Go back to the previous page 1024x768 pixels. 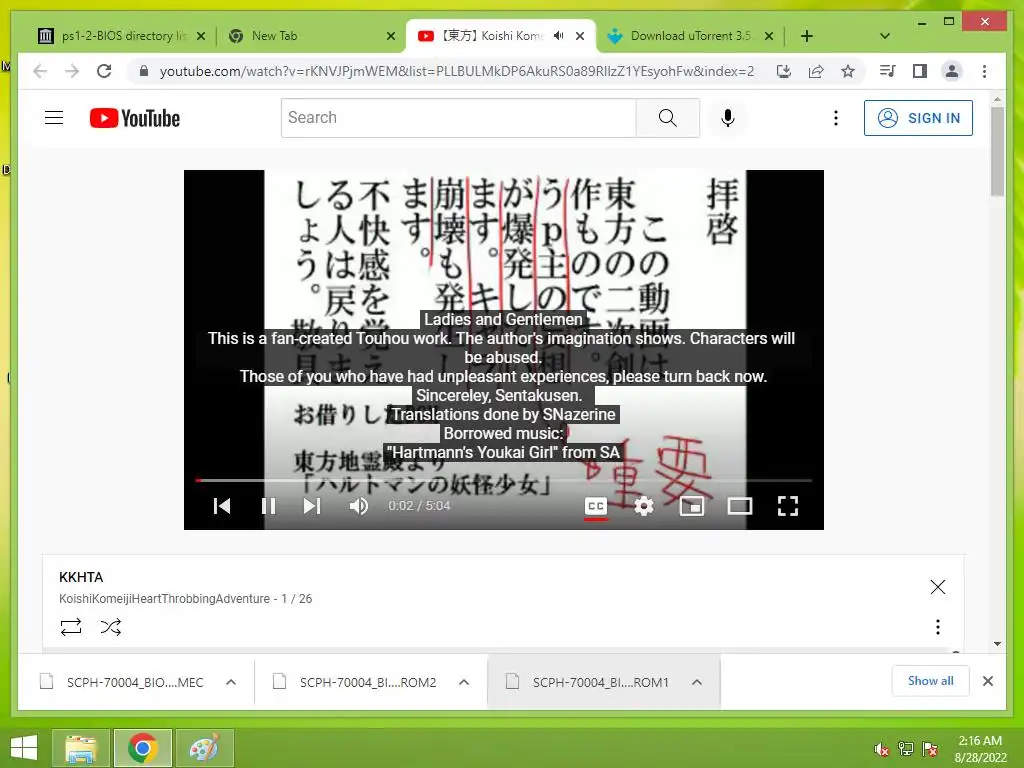(40, 71)
